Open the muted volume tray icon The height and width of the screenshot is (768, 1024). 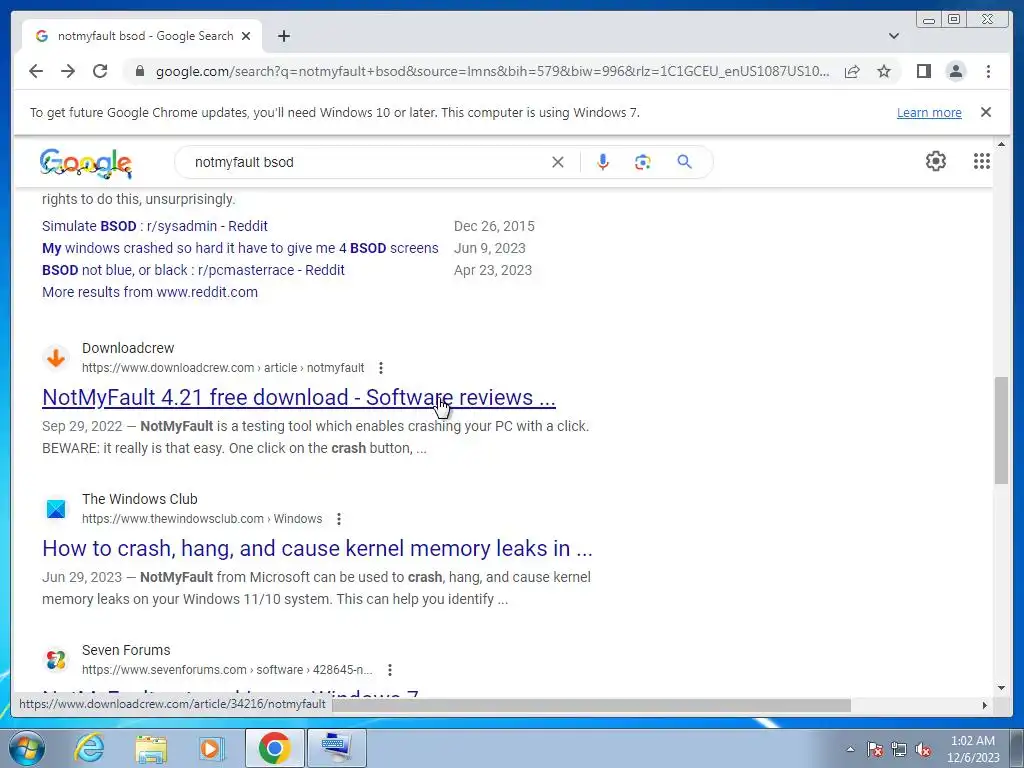[923, 749]
